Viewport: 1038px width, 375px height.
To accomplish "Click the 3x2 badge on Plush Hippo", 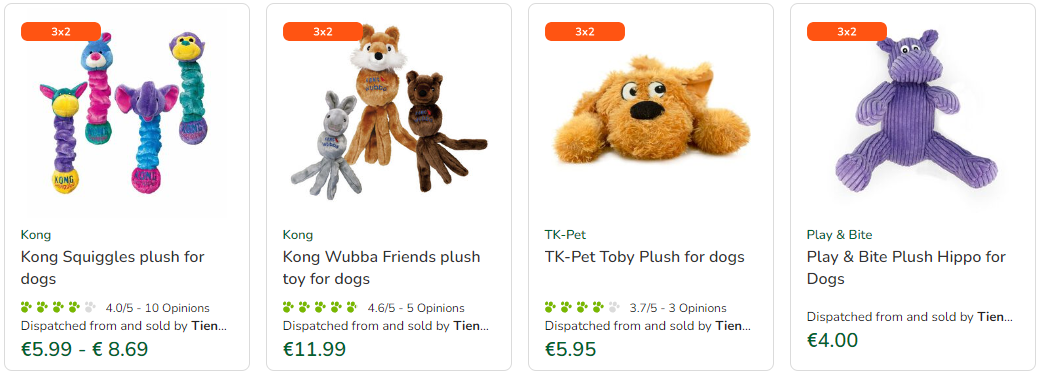I will 847,32.
